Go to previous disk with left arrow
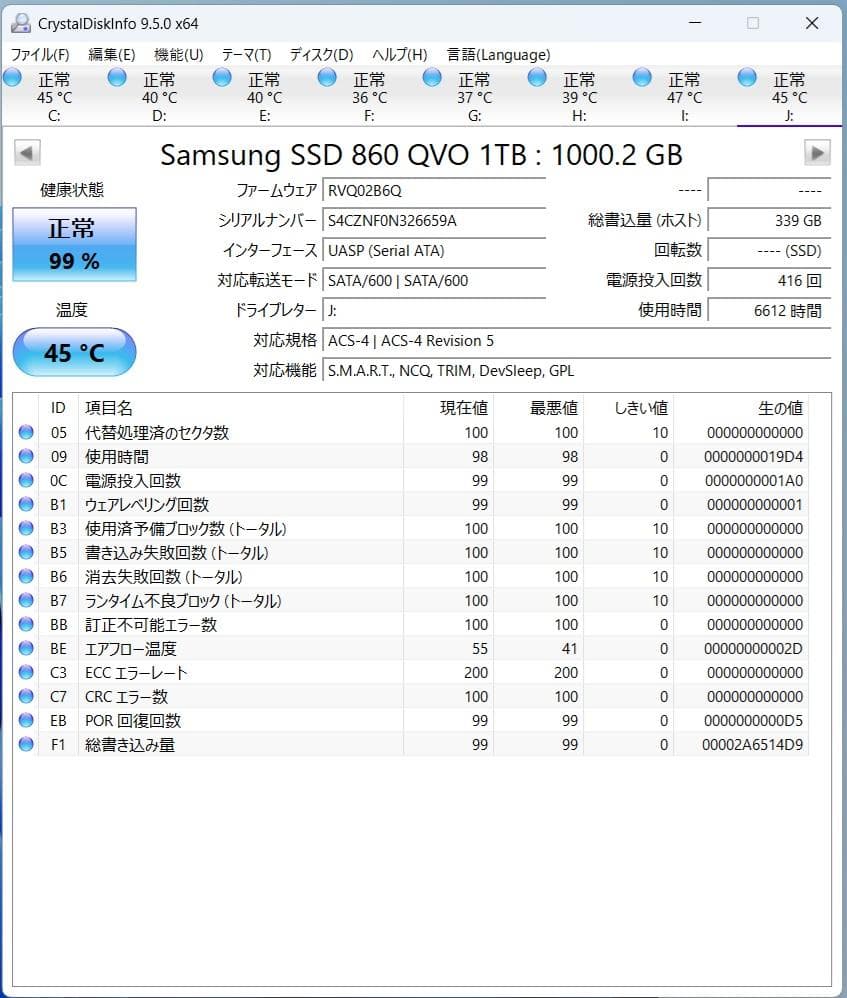The width and height of the screenshot is (847, 998). [27, 153]
